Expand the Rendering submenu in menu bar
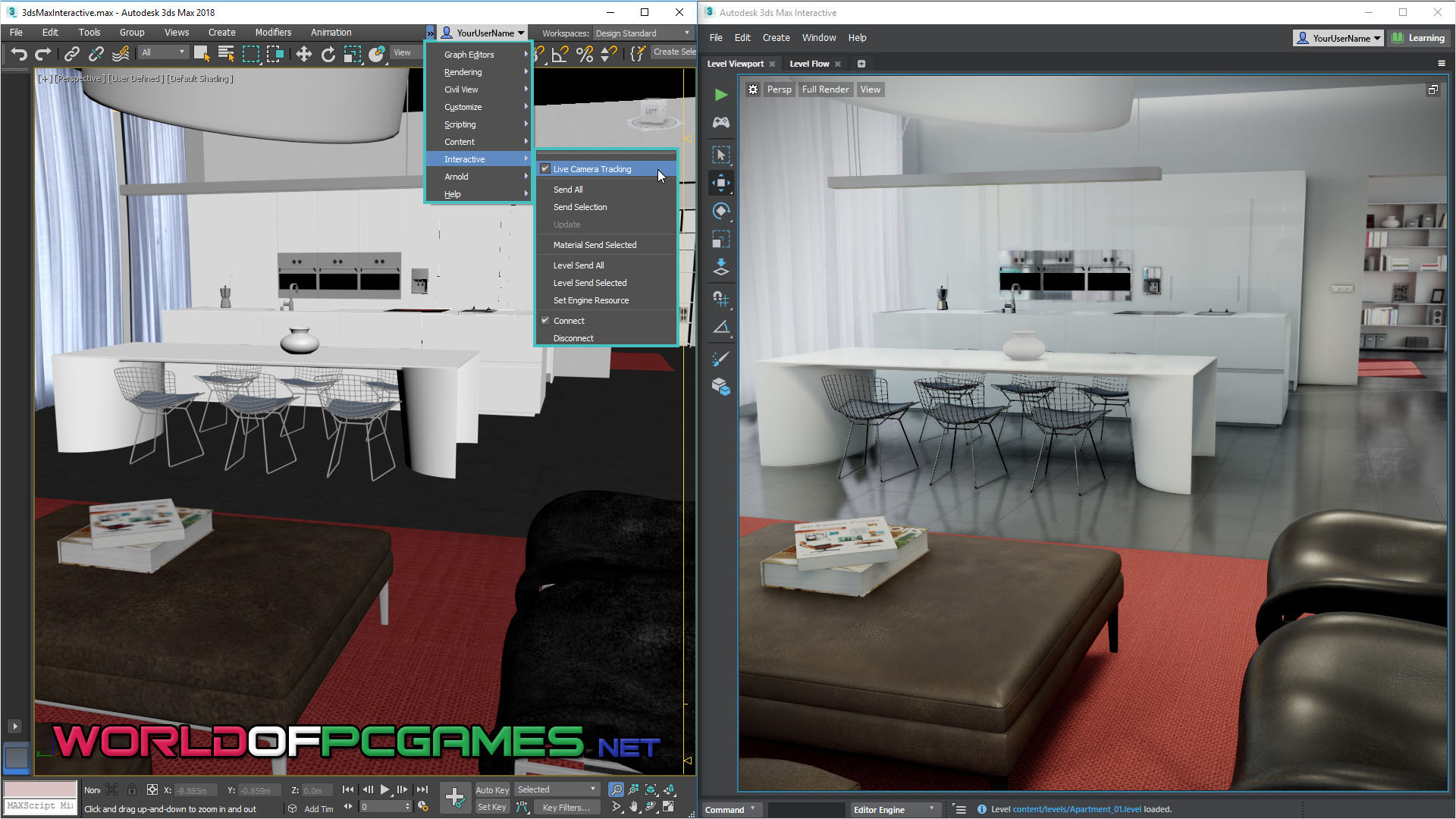The width and height of the screenshot is (1456, 819). coord(464,71)
